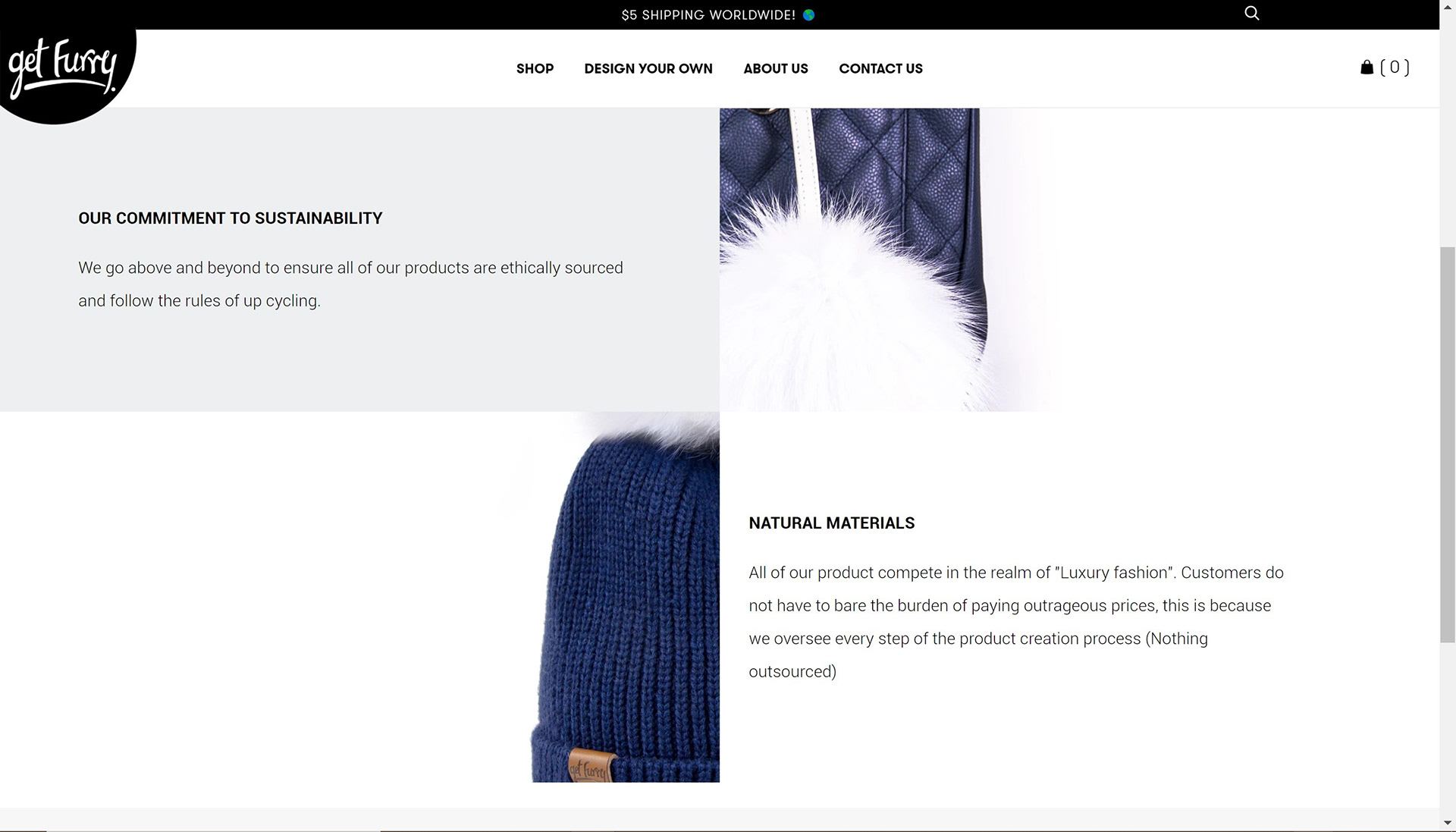
Task: Navigate to Contact Us
Action: [x=880, y=68]
